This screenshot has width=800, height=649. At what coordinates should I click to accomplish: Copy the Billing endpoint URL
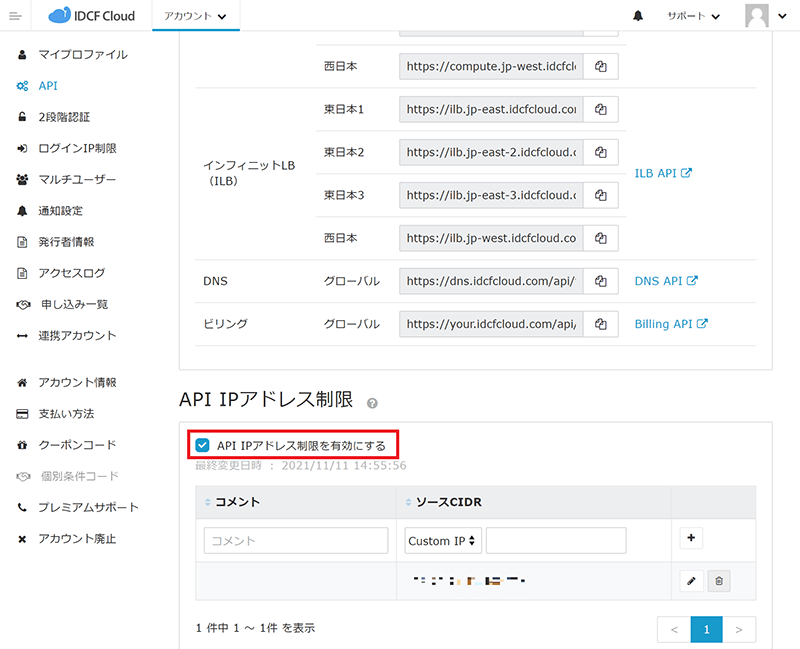[601, 325]
